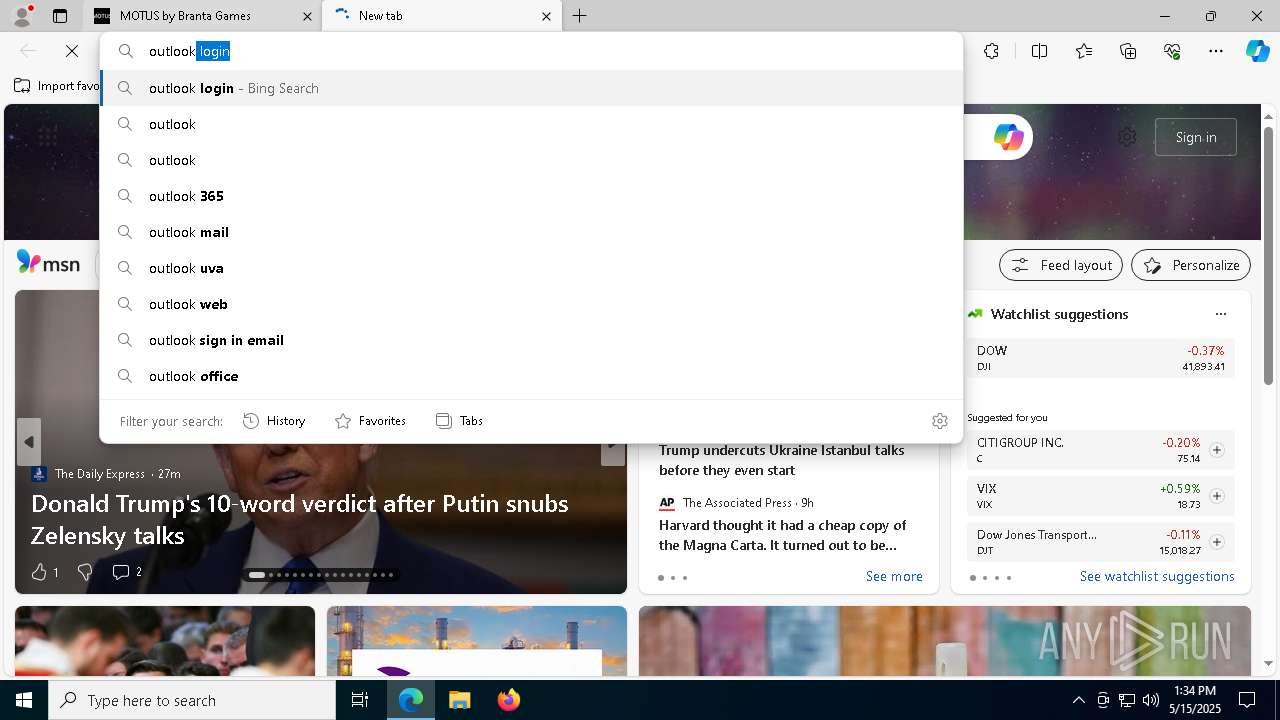Image resolution: width=1280 pixels, height=720 pixels.
Task: Click in the address bar text field
Action: 531,51
